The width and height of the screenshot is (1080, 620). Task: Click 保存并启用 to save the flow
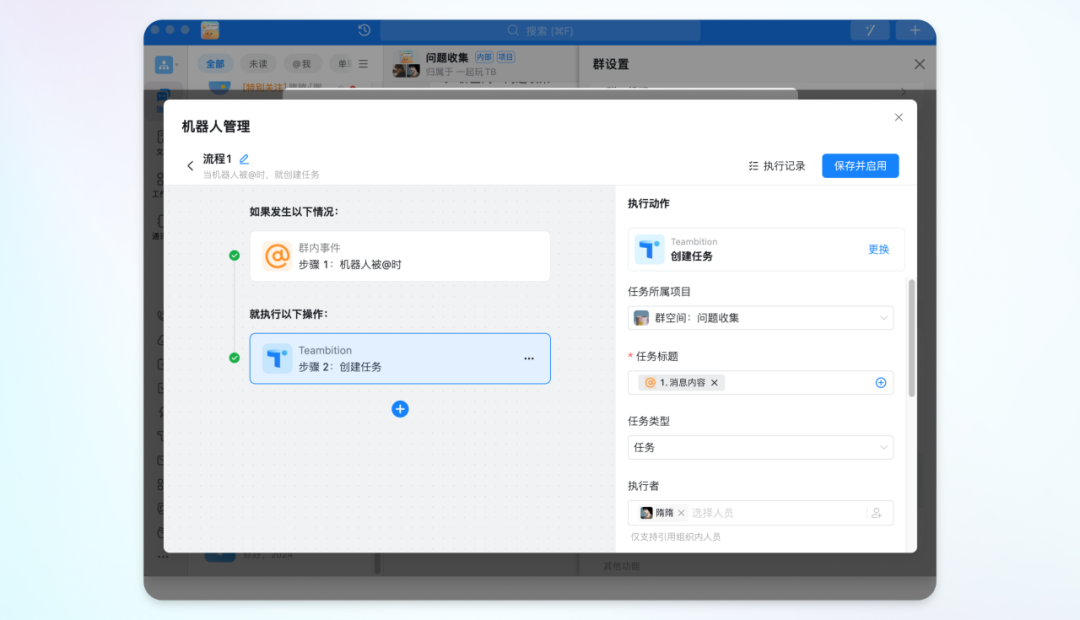coord(860,166)
